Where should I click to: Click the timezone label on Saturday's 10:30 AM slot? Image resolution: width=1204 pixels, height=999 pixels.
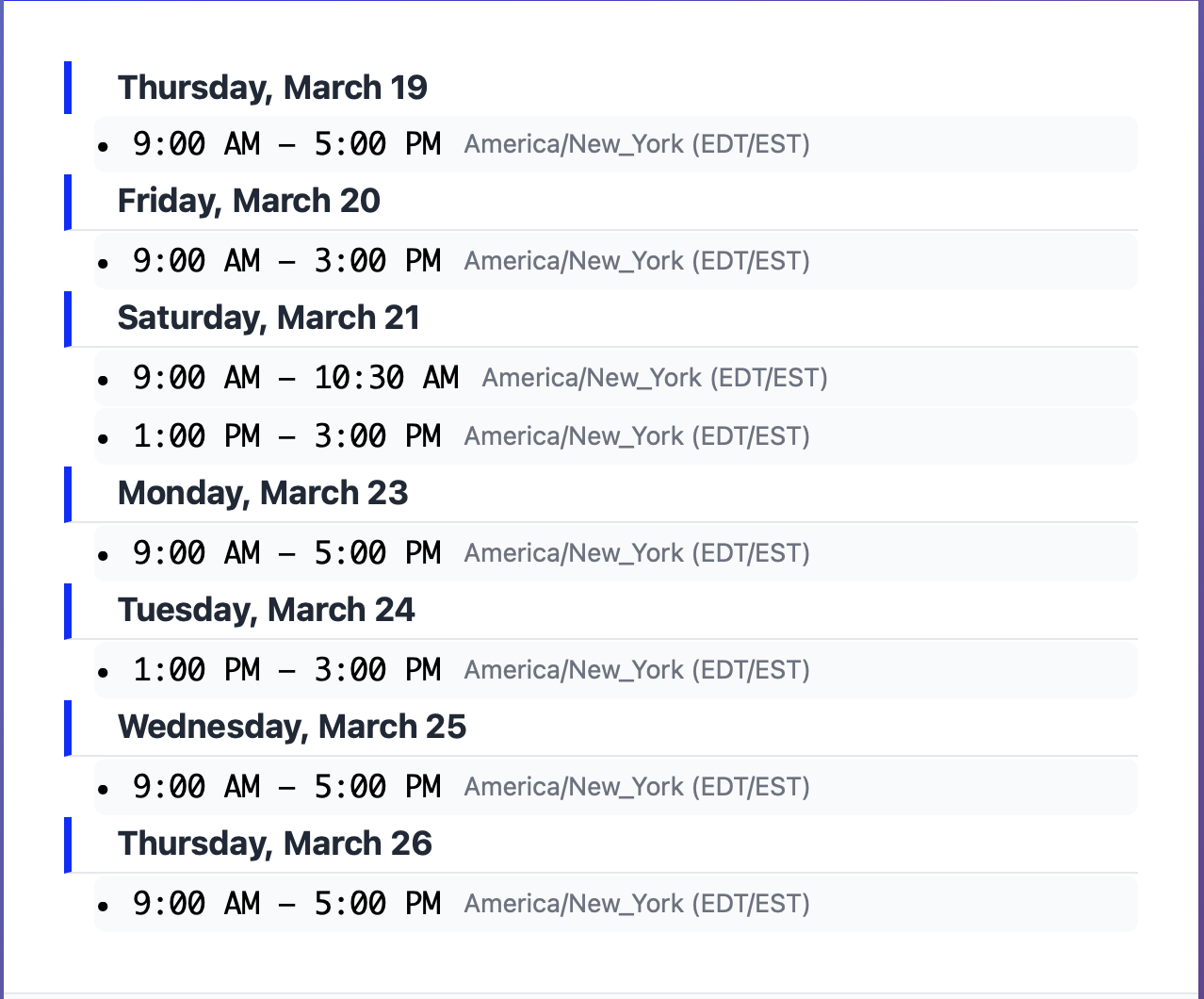pos(655,378)
